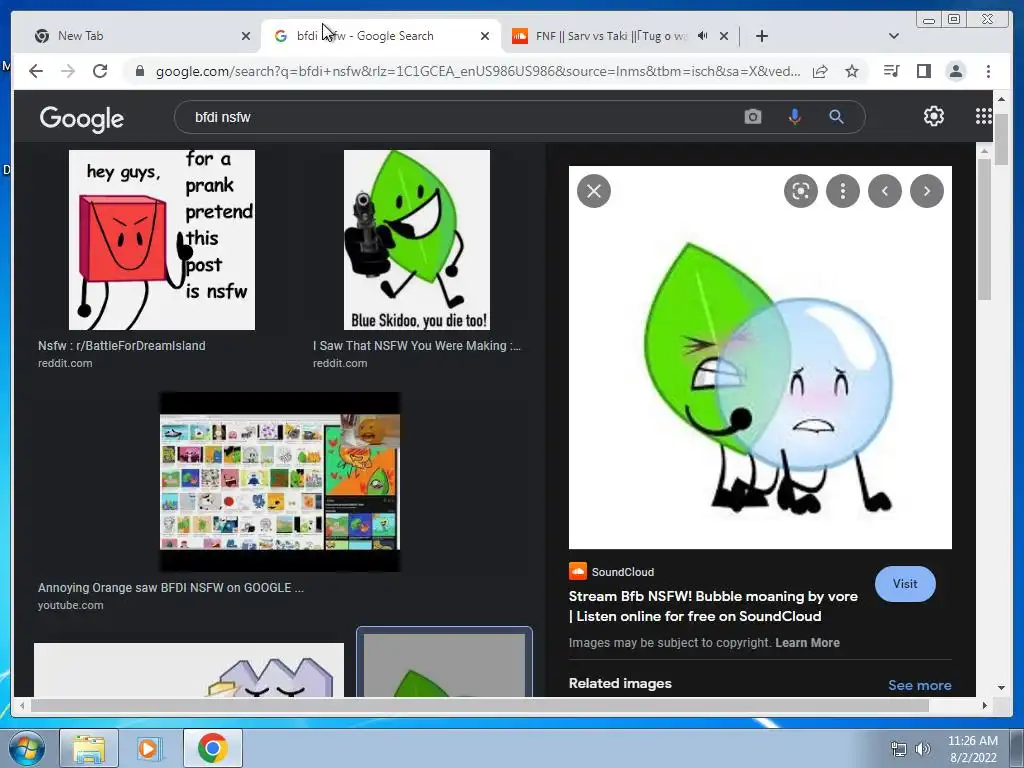Image resolution: width=1024 pixels, height=768 pixels.
Task: Switch to the New Tab tab
Action: pyautogui.click(x=136, y=36)
